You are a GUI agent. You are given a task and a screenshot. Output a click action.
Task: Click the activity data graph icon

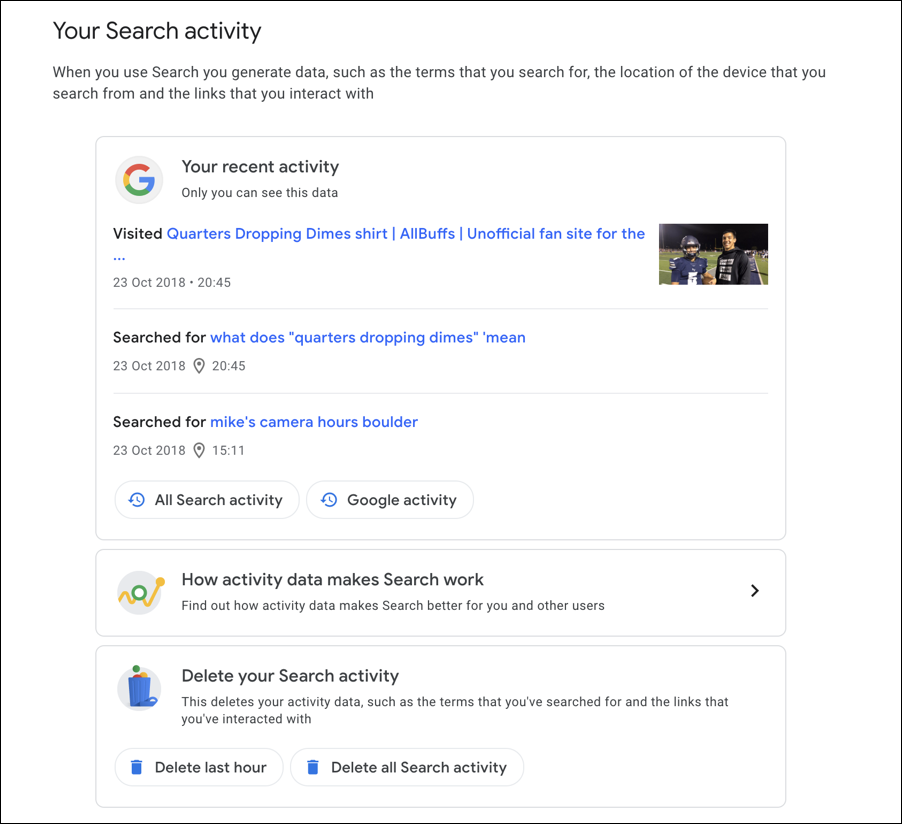click(x=140, y=593)
